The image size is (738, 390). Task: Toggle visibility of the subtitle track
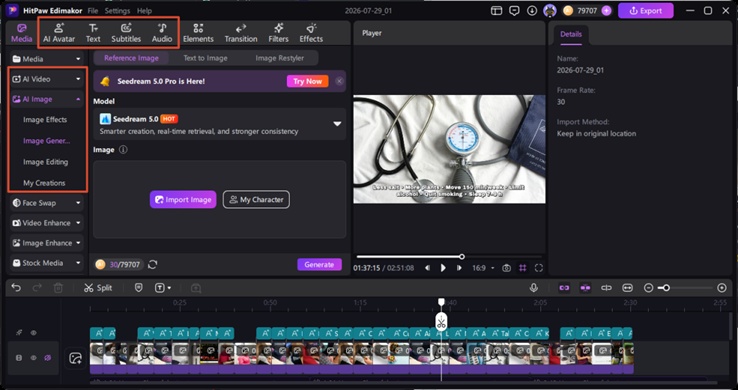[x=33, y=333]
